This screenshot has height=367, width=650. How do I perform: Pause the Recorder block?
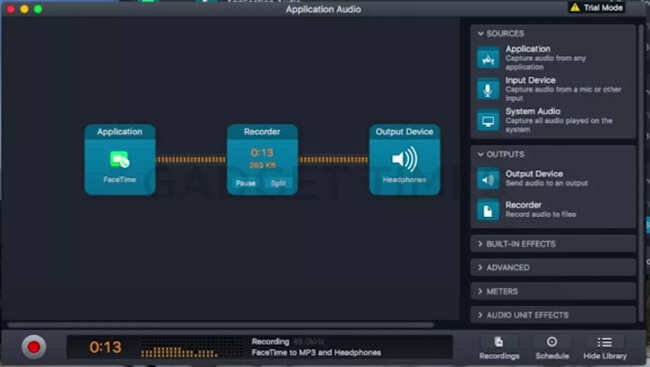(245, 183)
